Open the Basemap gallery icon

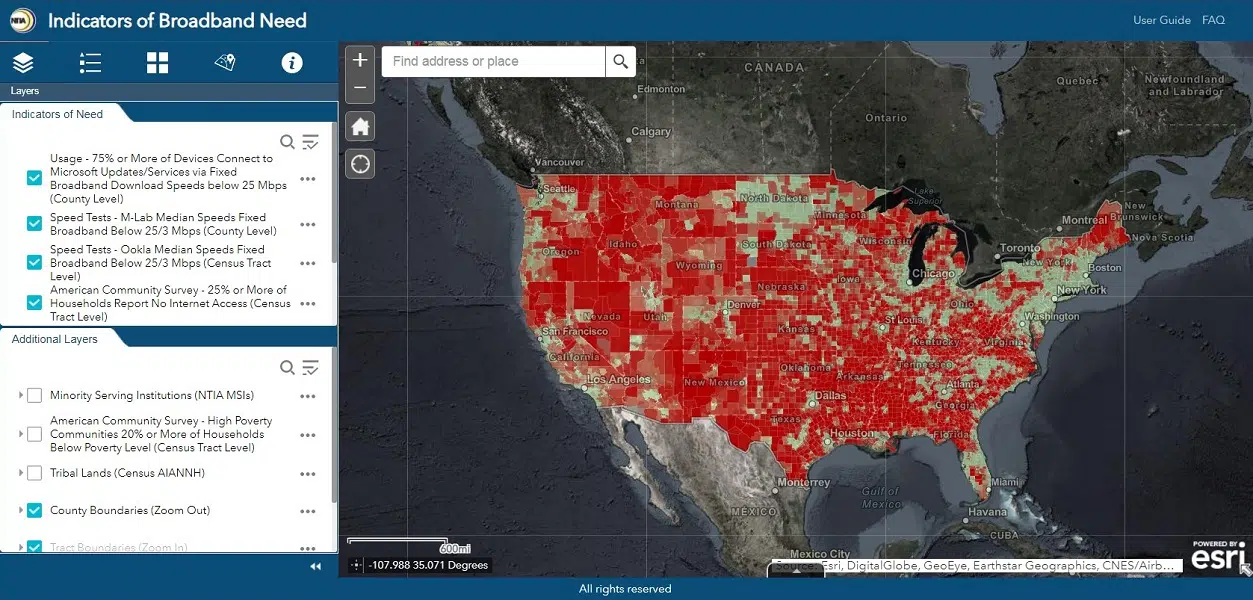point(157,62)
